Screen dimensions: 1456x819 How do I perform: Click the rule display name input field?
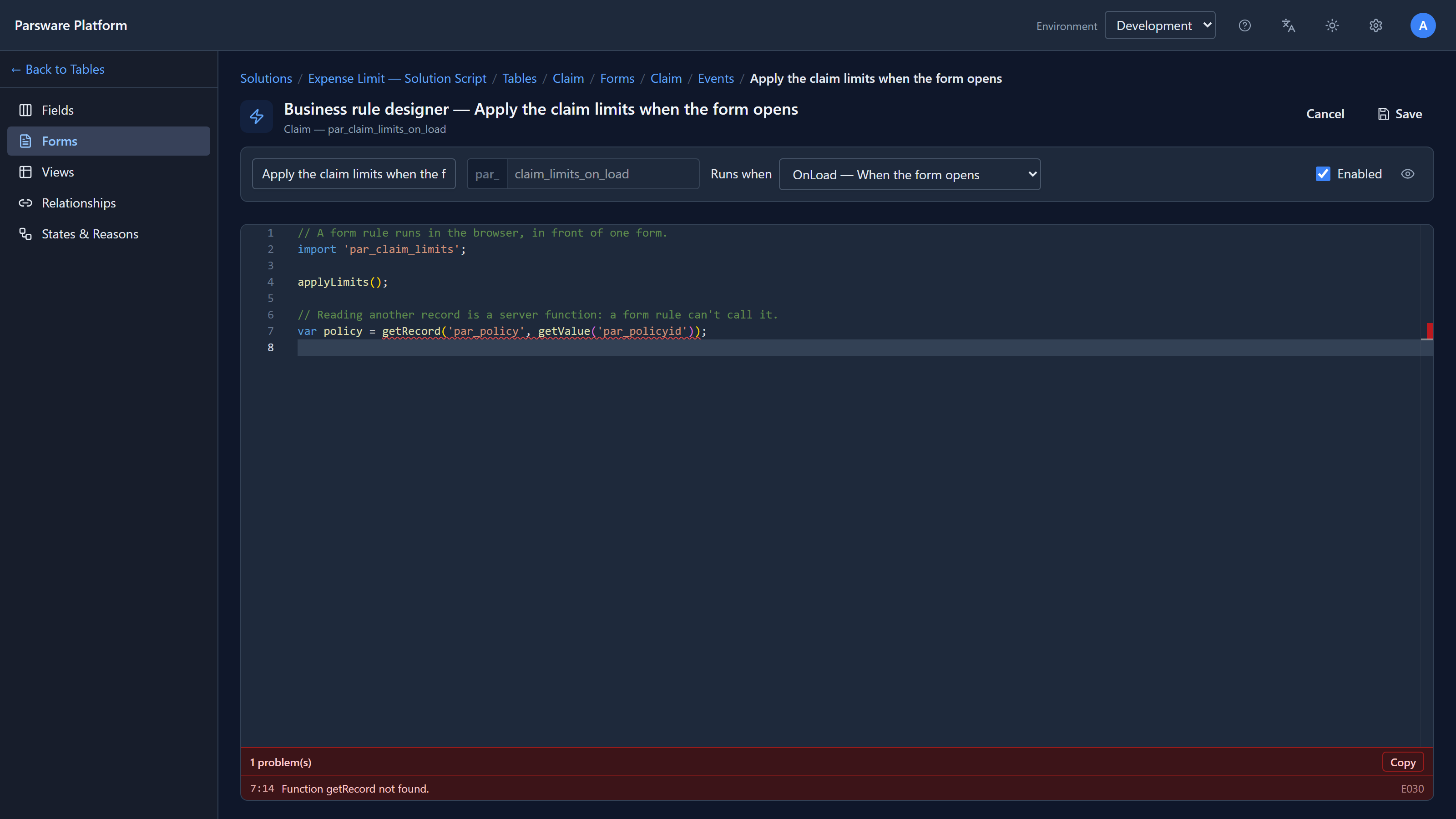click(x=354, y=174)
